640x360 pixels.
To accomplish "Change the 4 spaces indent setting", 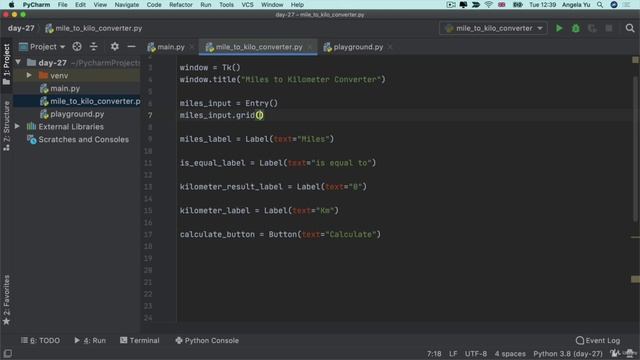I will 510,353.
